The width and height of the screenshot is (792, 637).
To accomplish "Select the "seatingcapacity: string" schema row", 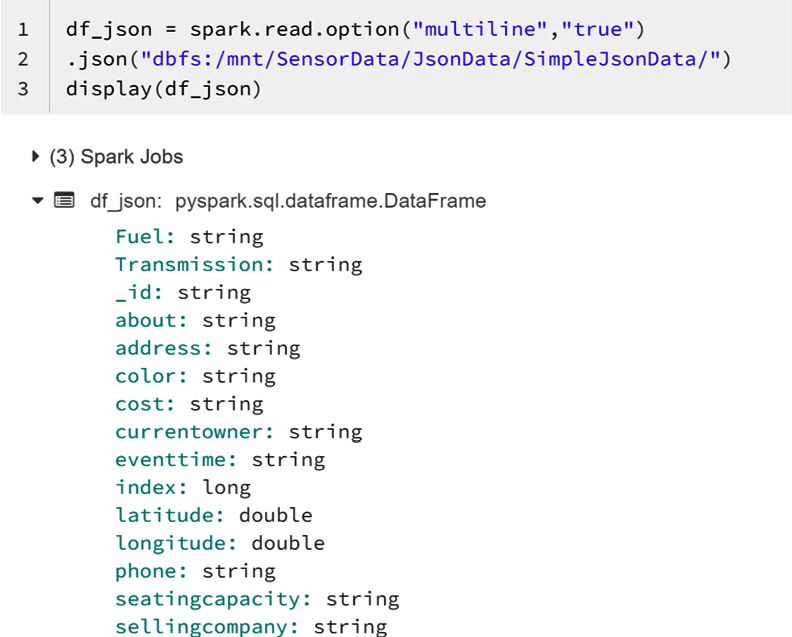I will point(257,599).
